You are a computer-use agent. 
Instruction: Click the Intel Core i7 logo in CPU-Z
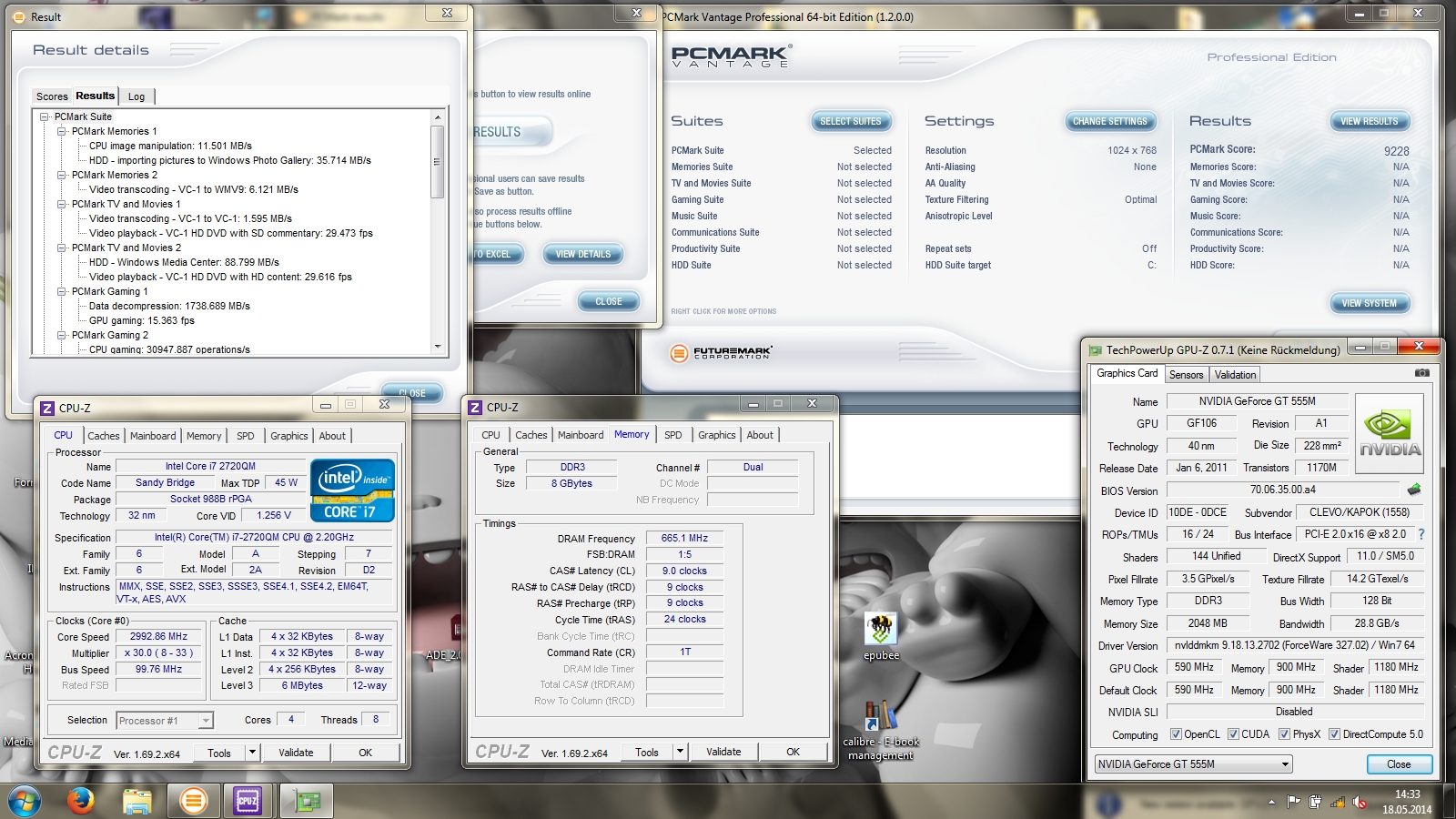click(x=352, y=490)
